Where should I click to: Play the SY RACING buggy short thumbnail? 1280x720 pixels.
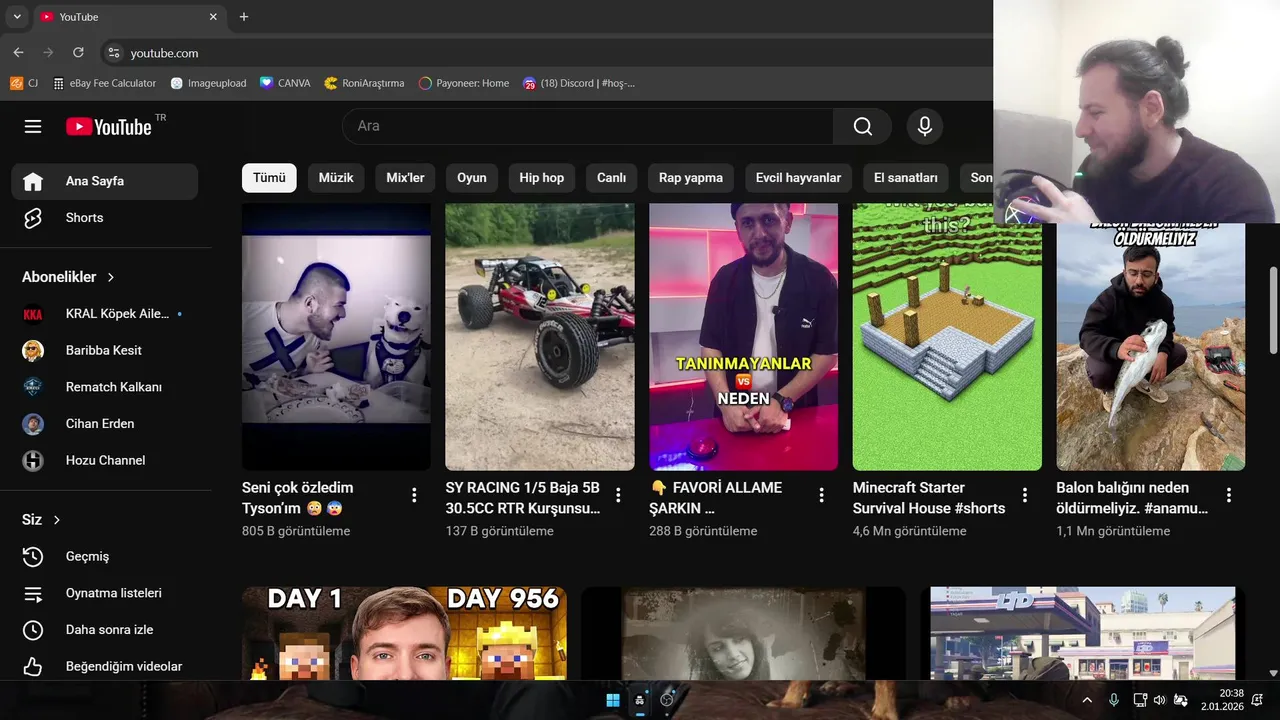tap(540, 337)
